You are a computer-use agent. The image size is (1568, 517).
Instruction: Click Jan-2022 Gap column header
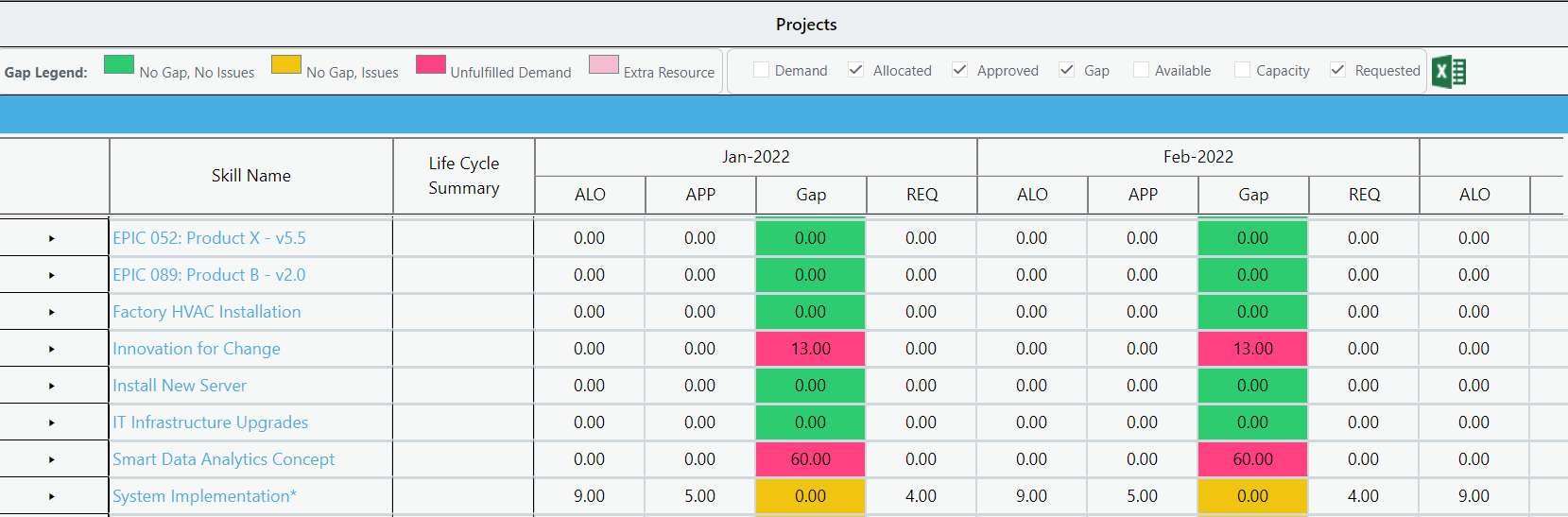811,195
